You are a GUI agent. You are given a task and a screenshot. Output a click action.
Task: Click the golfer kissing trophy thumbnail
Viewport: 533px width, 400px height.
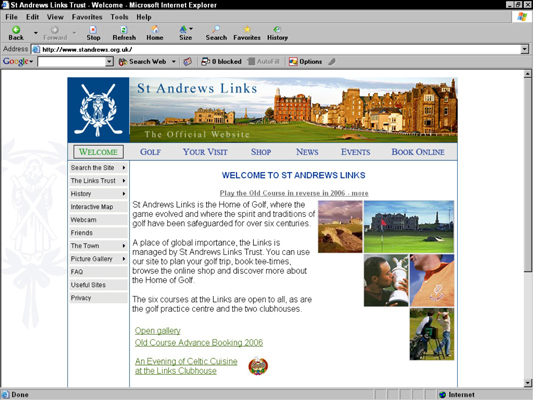[x=386, y=280]
